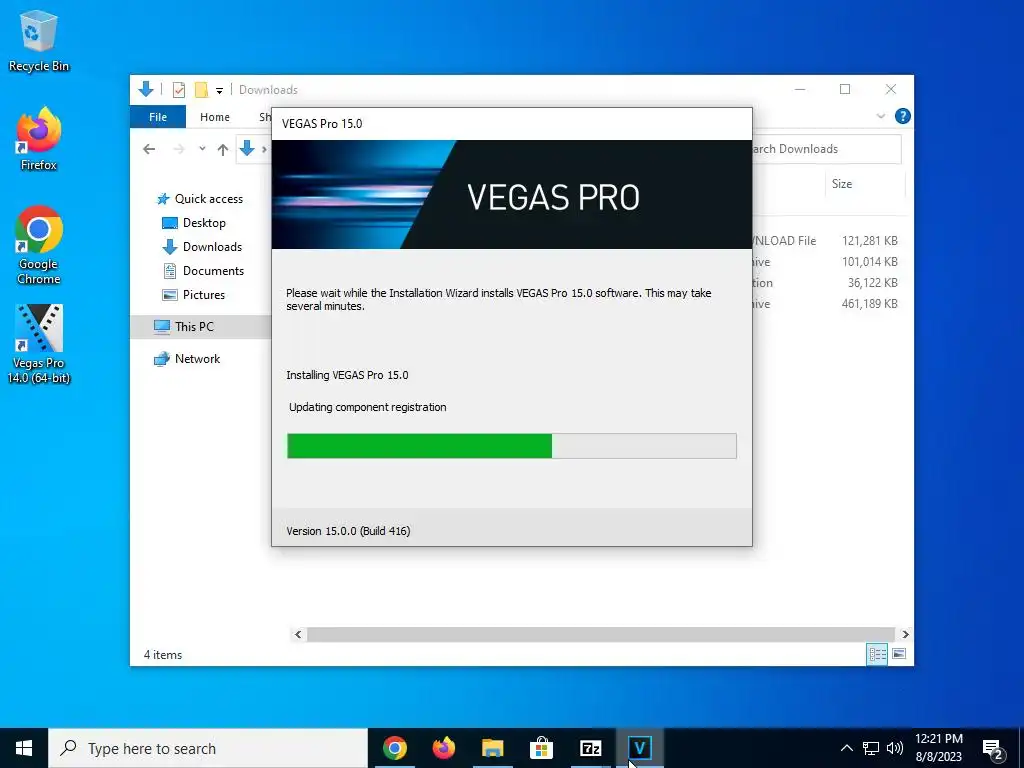This screenshot has width=1024, height=768.
Task: Open 7-Zip from the taskbar
Action: coord(590,748)
